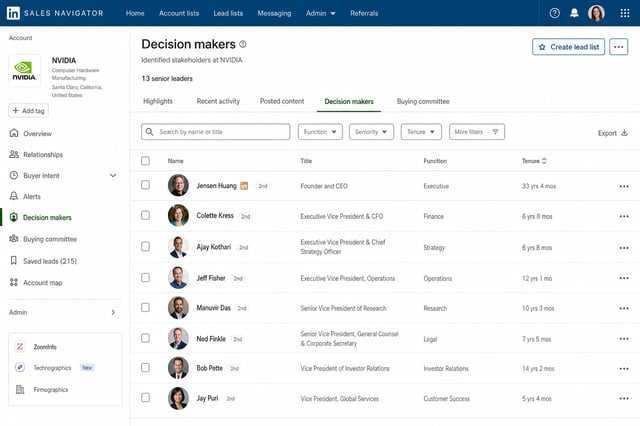Check the box for Bob Pette
The width and height of the screenshot is (640, 426).
tap(145, 368)
